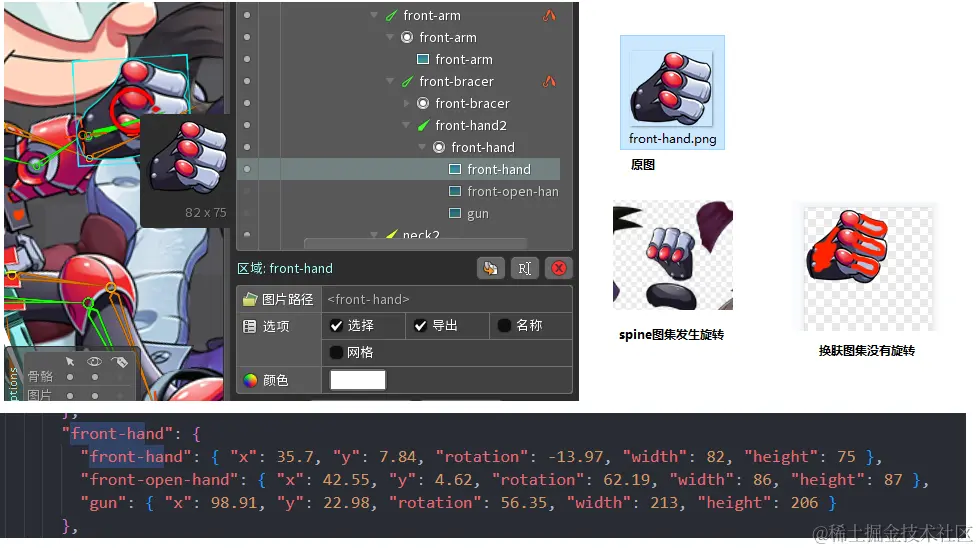
Task: Toggle 骨骼 selectable dot in options panel
Action: 70,377
